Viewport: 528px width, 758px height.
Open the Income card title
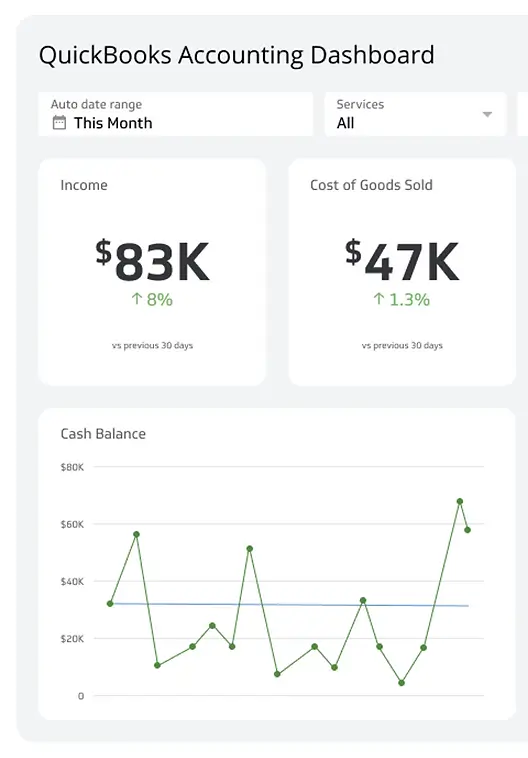[84, 185]
